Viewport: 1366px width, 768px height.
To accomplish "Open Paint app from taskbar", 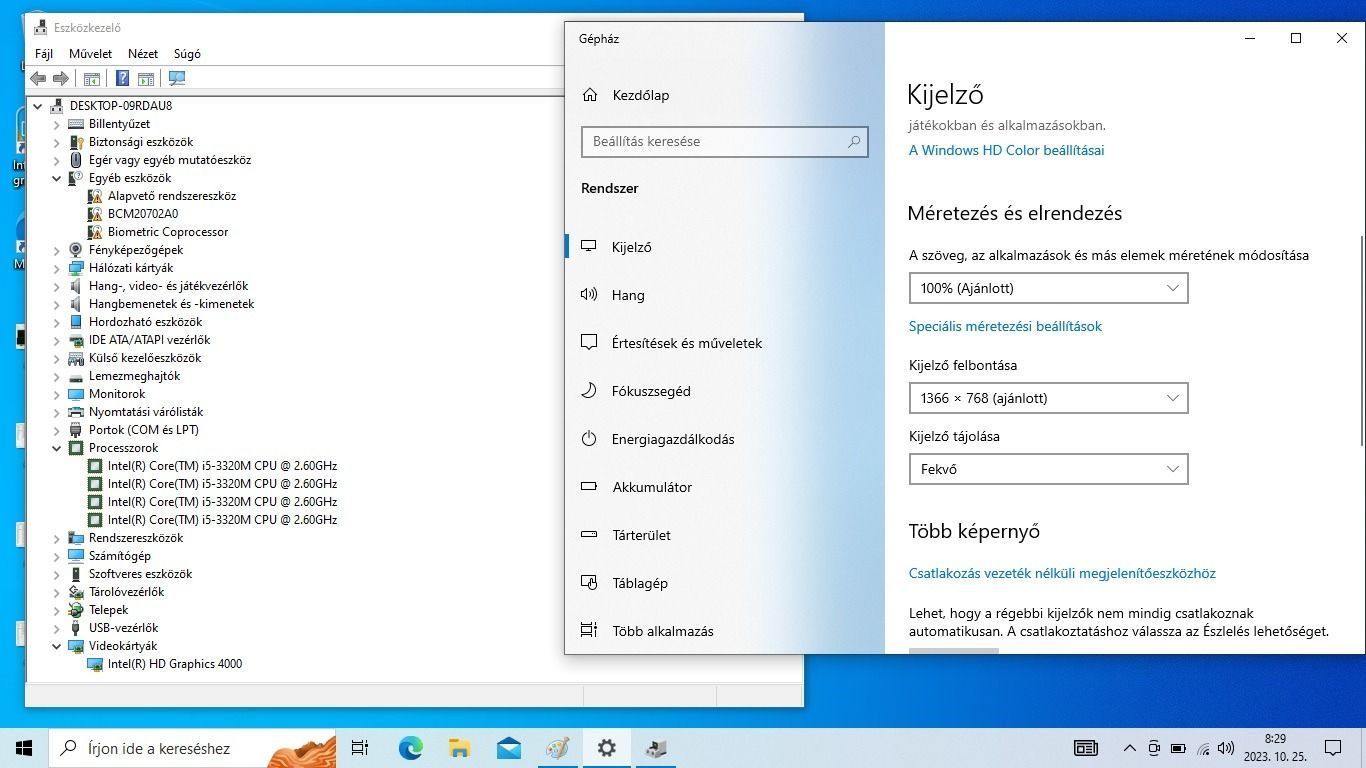I will (x=558, y=748).
